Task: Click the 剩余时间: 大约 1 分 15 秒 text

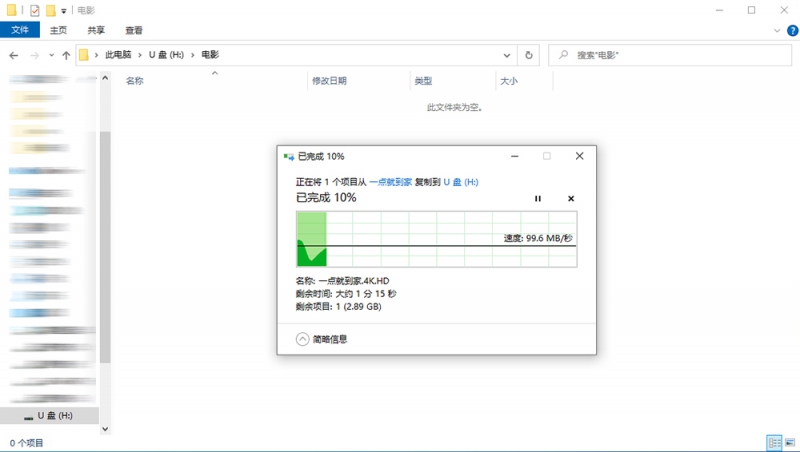Action: point(346,294)
